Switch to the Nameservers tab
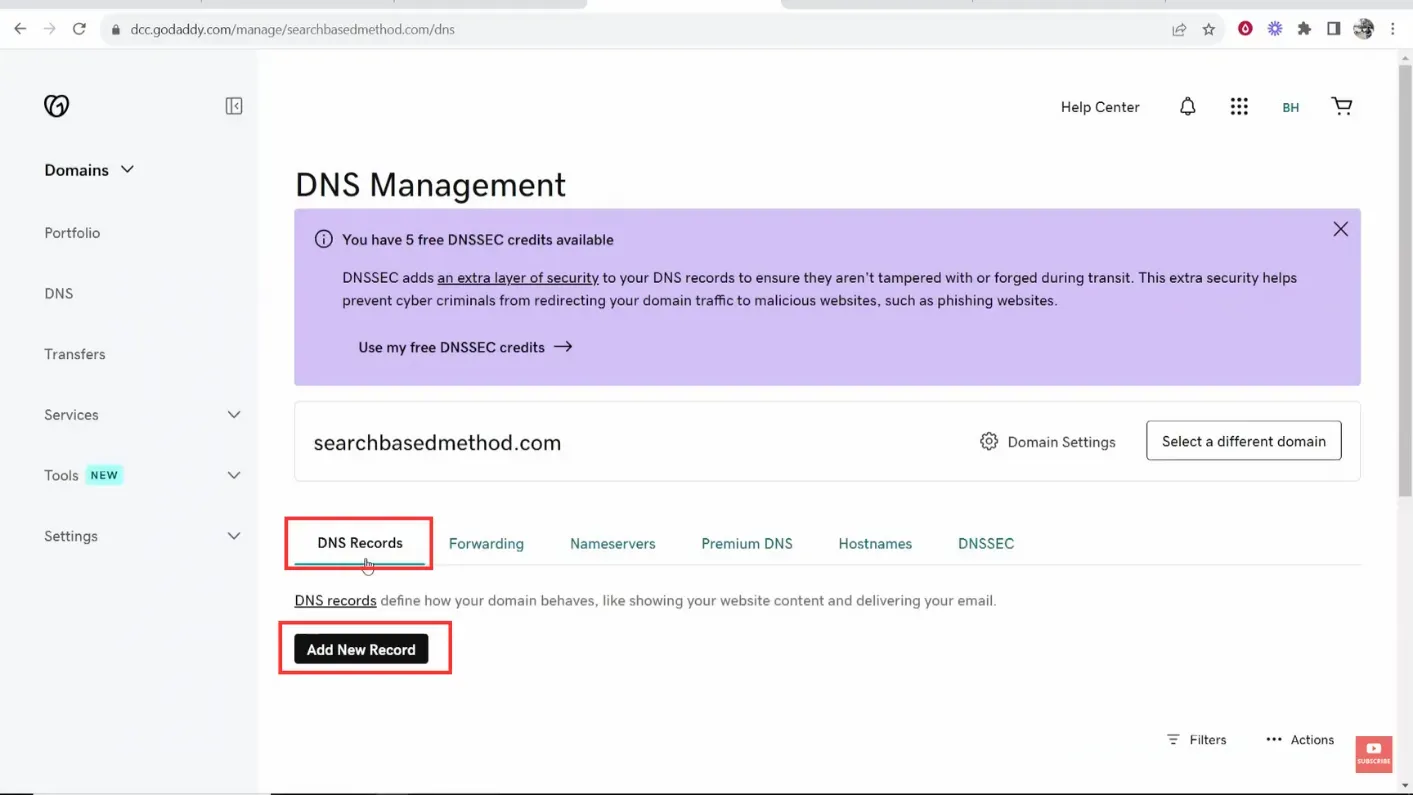The image size is (1413, 795). (613, 544)
